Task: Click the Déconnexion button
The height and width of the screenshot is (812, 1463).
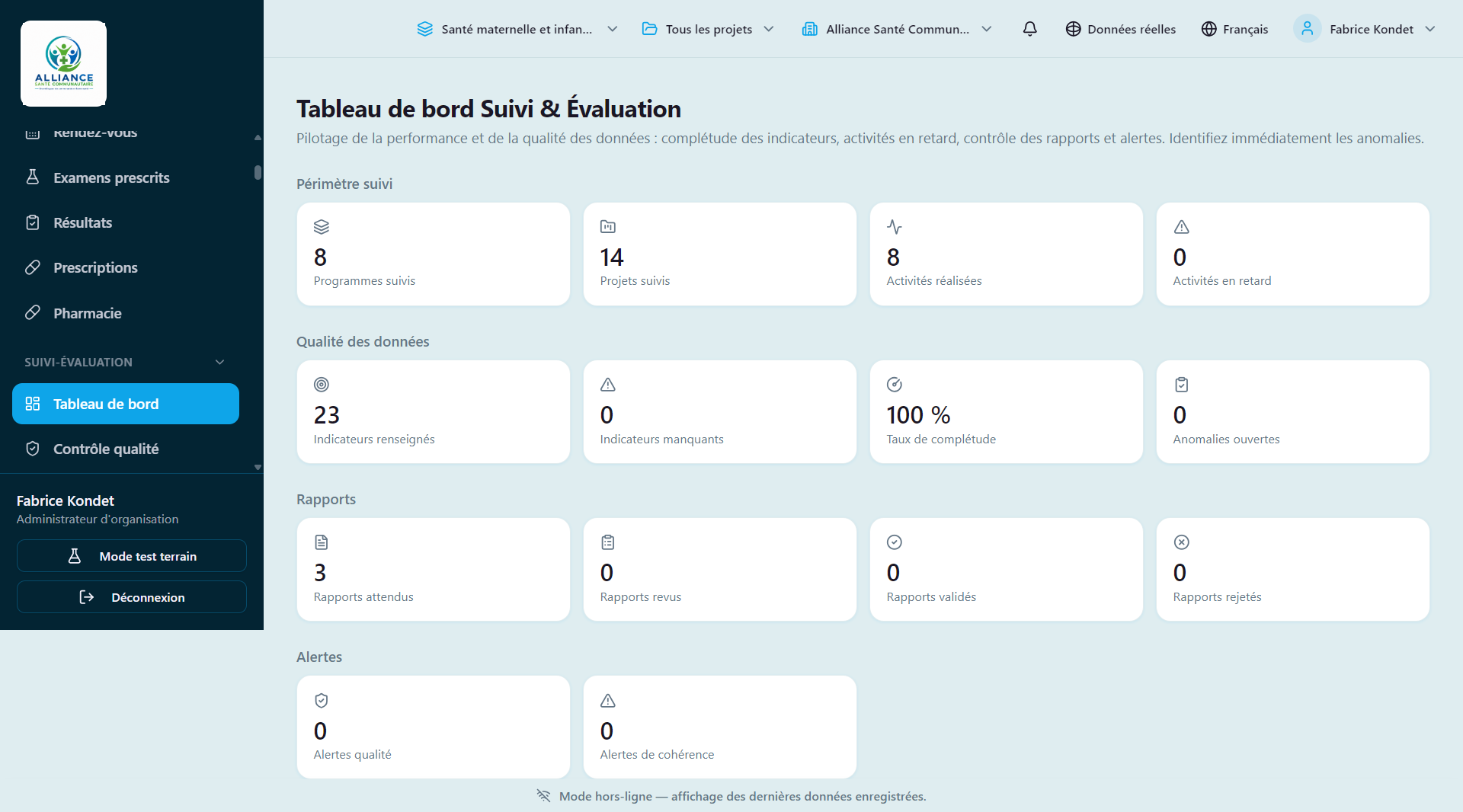Action: click(x=132, y=597)
